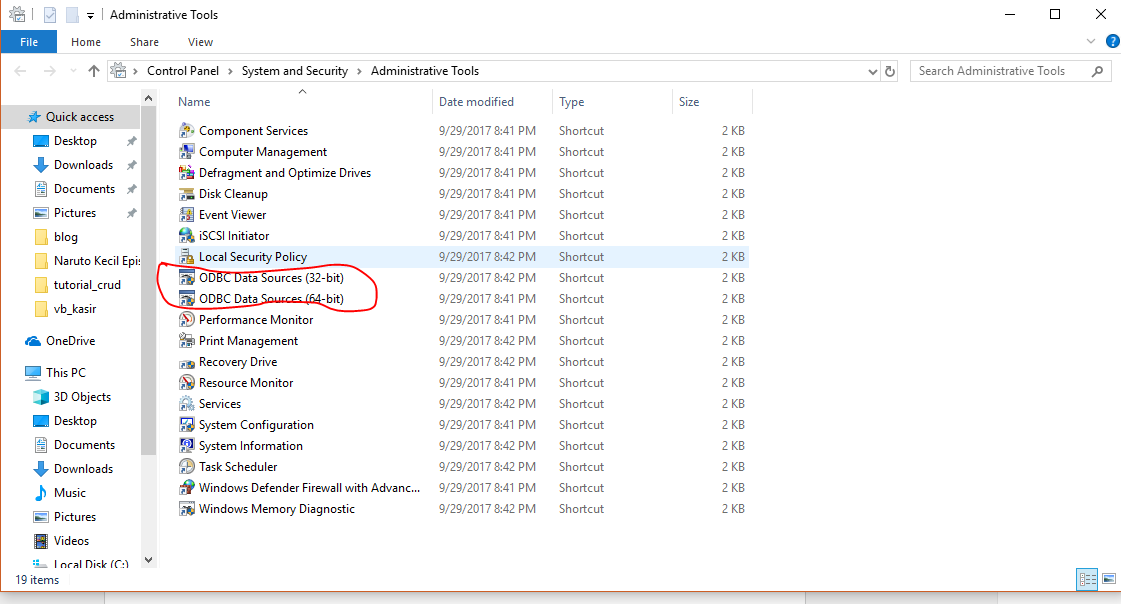Click the Print Management icon

tap(187, 340)
